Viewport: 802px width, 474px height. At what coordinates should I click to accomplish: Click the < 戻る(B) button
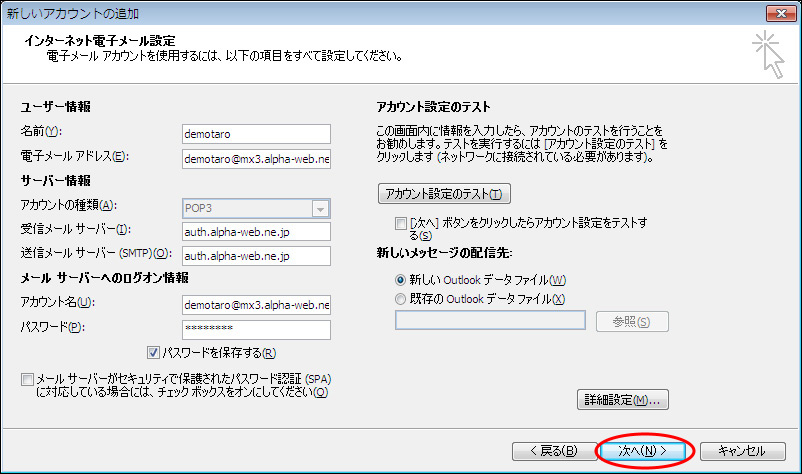[554, 450]
